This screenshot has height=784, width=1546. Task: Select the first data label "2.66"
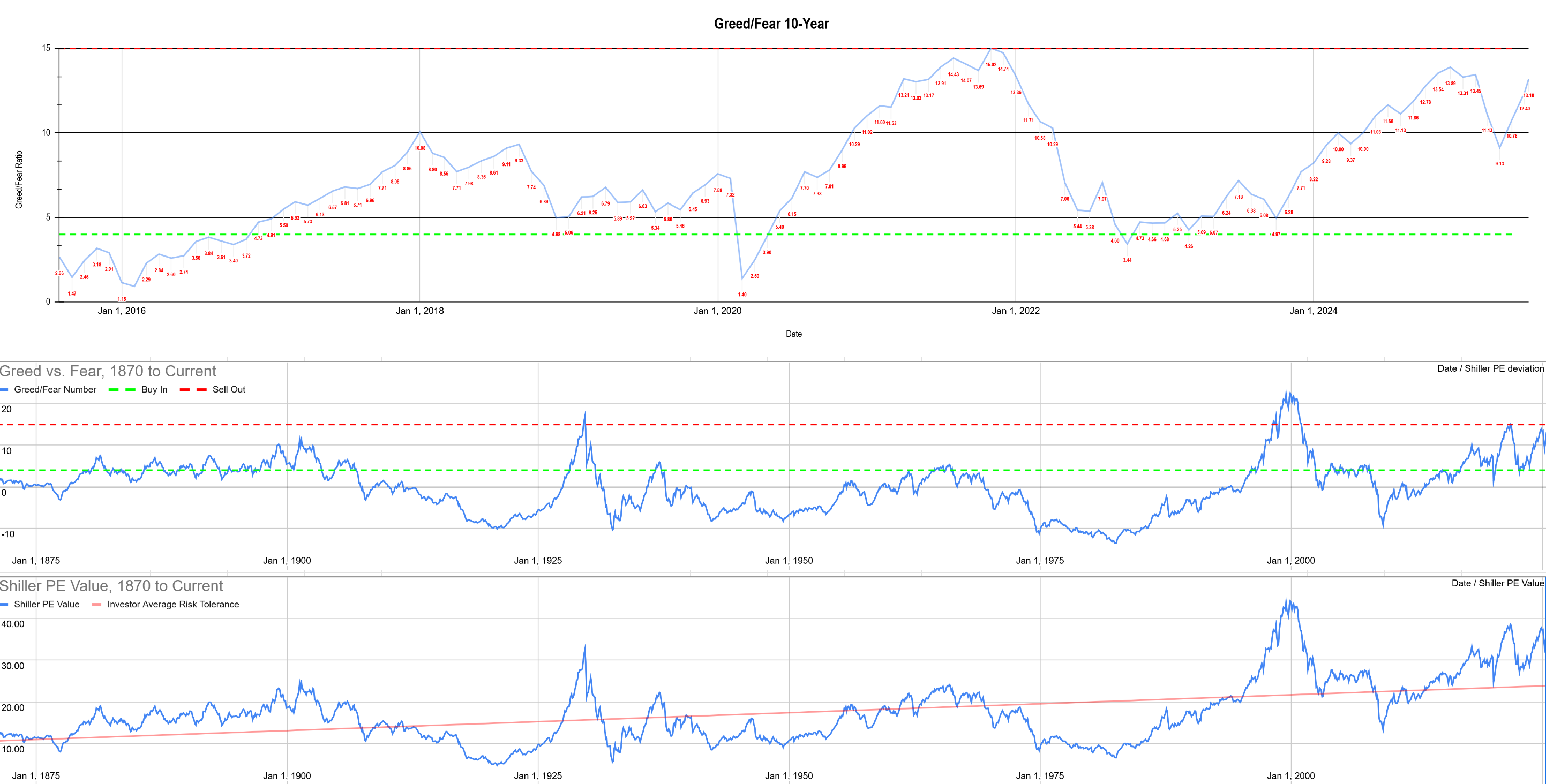pos(59,273)
